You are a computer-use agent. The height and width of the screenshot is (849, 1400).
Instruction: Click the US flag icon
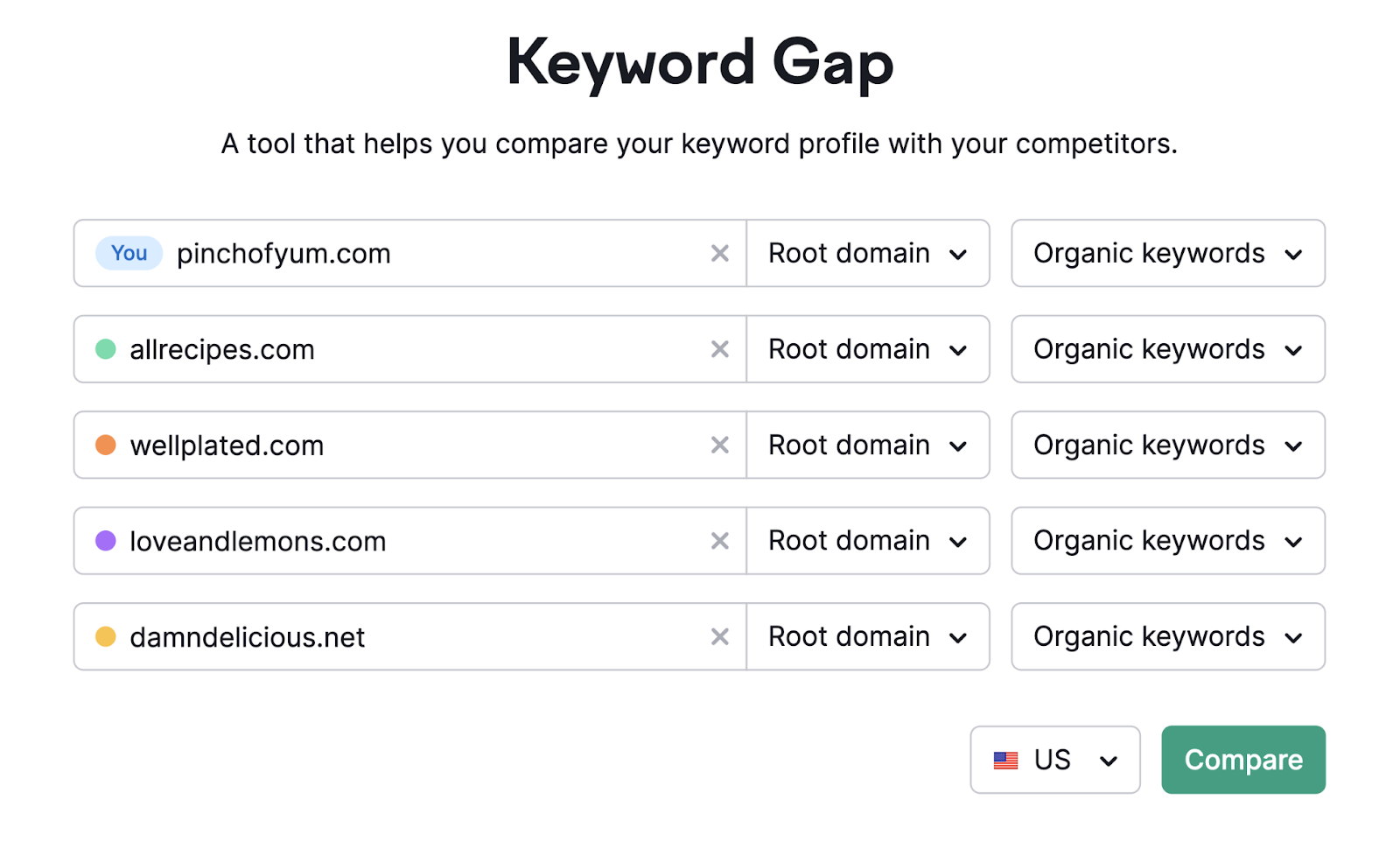pyautogui.click(x=1007, y=760)
